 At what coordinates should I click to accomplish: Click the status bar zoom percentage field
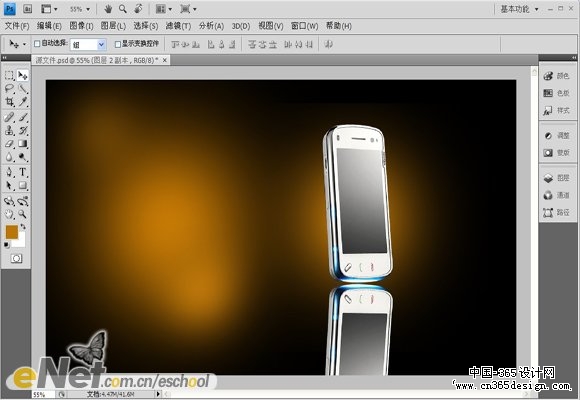point(43,394)
